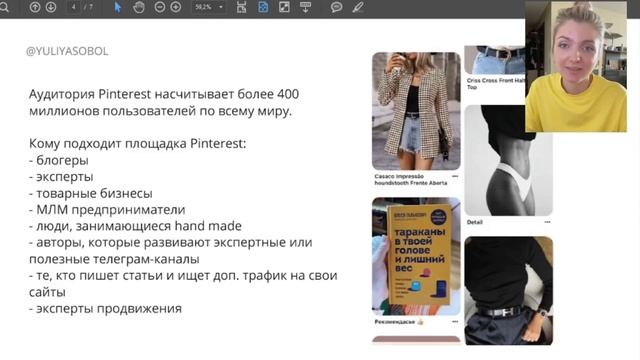Click the text 'товарные бизнесы'
Image resolution: width=640 pixels, height=360 pixels.
94,193
